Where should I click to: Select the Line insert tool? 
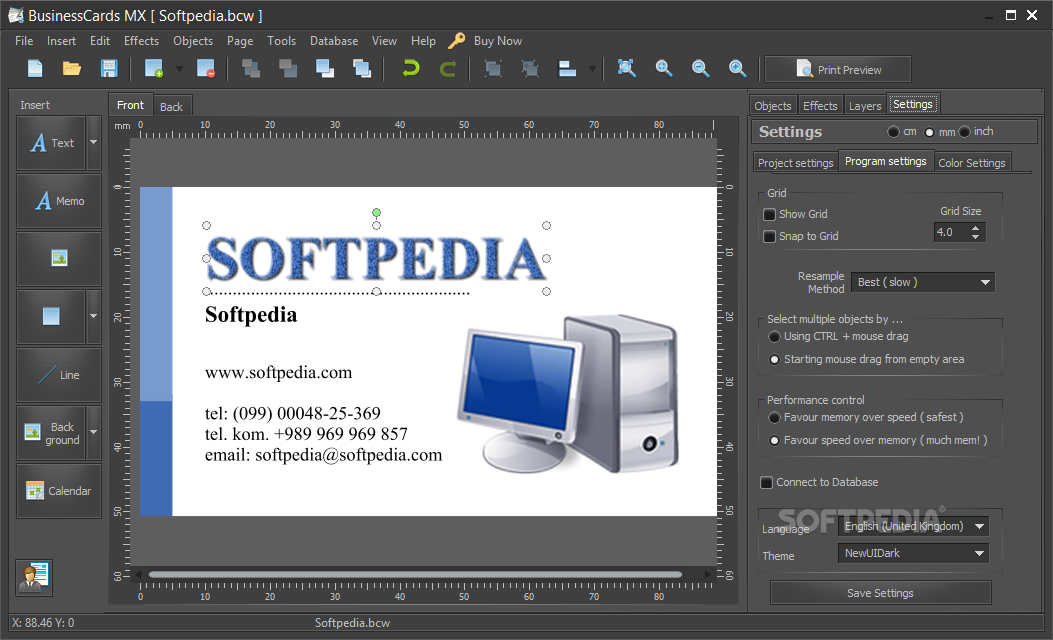click(59, 375)
